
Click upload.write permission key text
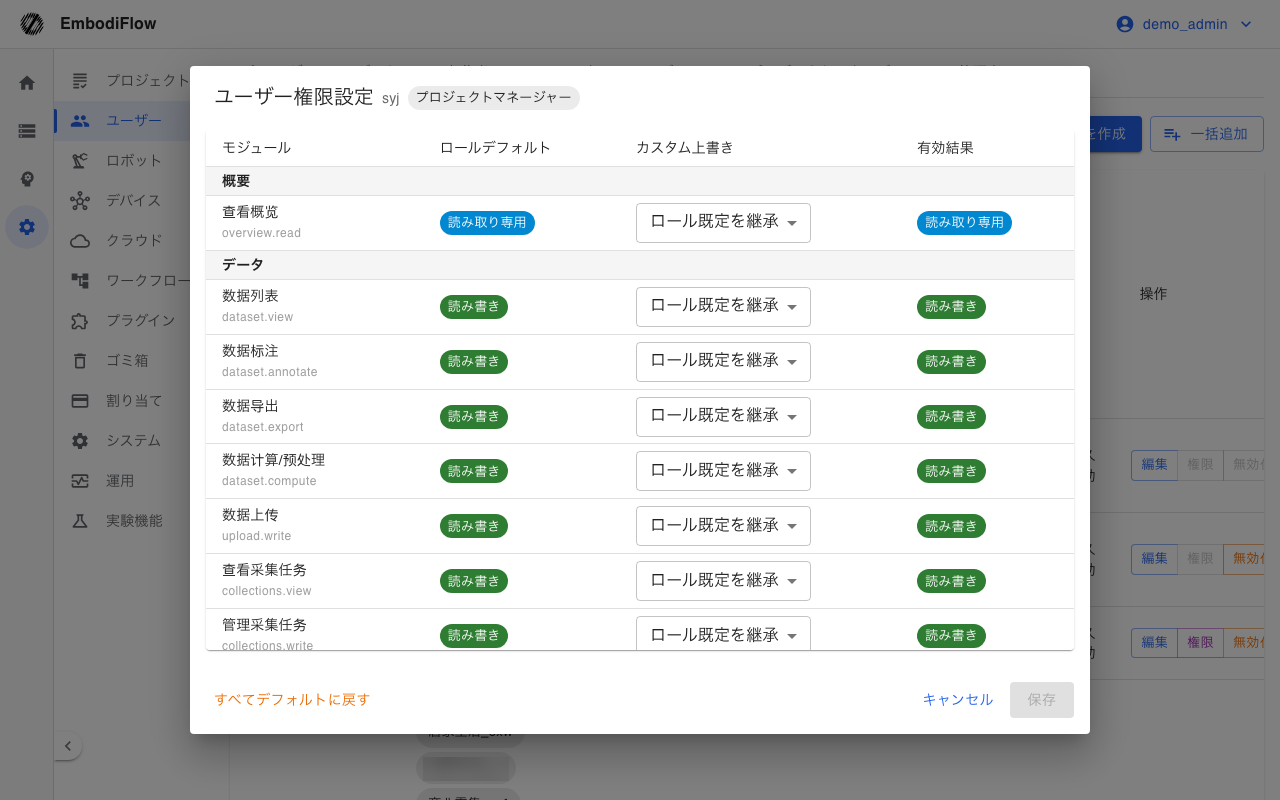[x=256, y=536]
